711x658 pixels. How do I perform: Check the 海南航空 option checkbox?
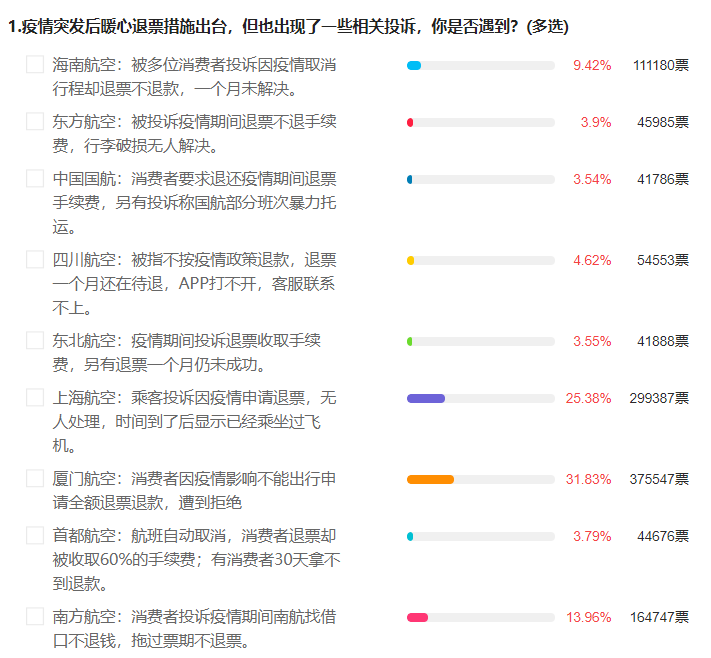[x=35, y=64]
